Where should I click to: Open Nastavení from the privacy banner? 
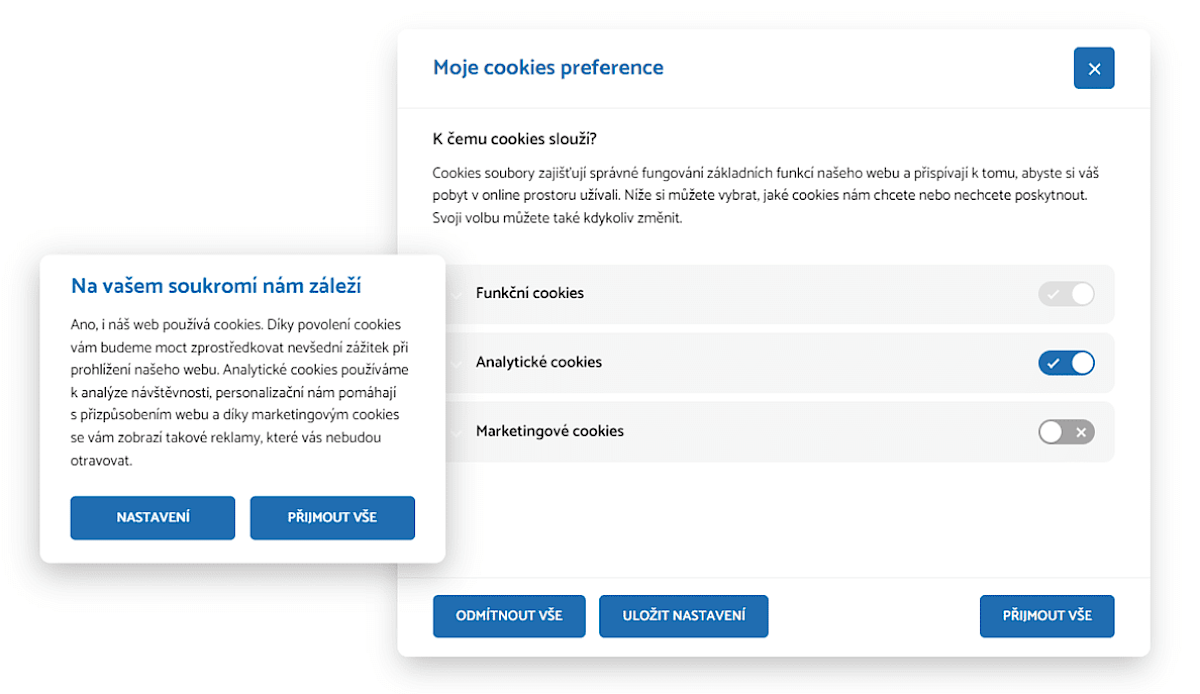click(x=153, y=518)
